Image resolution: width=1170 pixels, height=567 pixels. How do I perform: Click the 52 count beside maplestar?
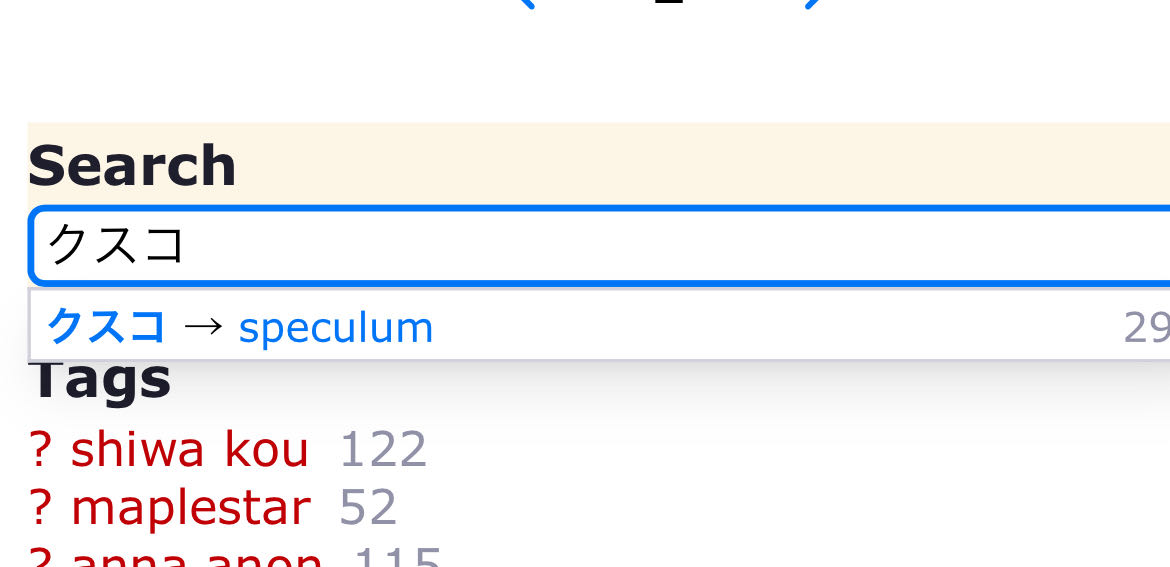pos(368,508)
